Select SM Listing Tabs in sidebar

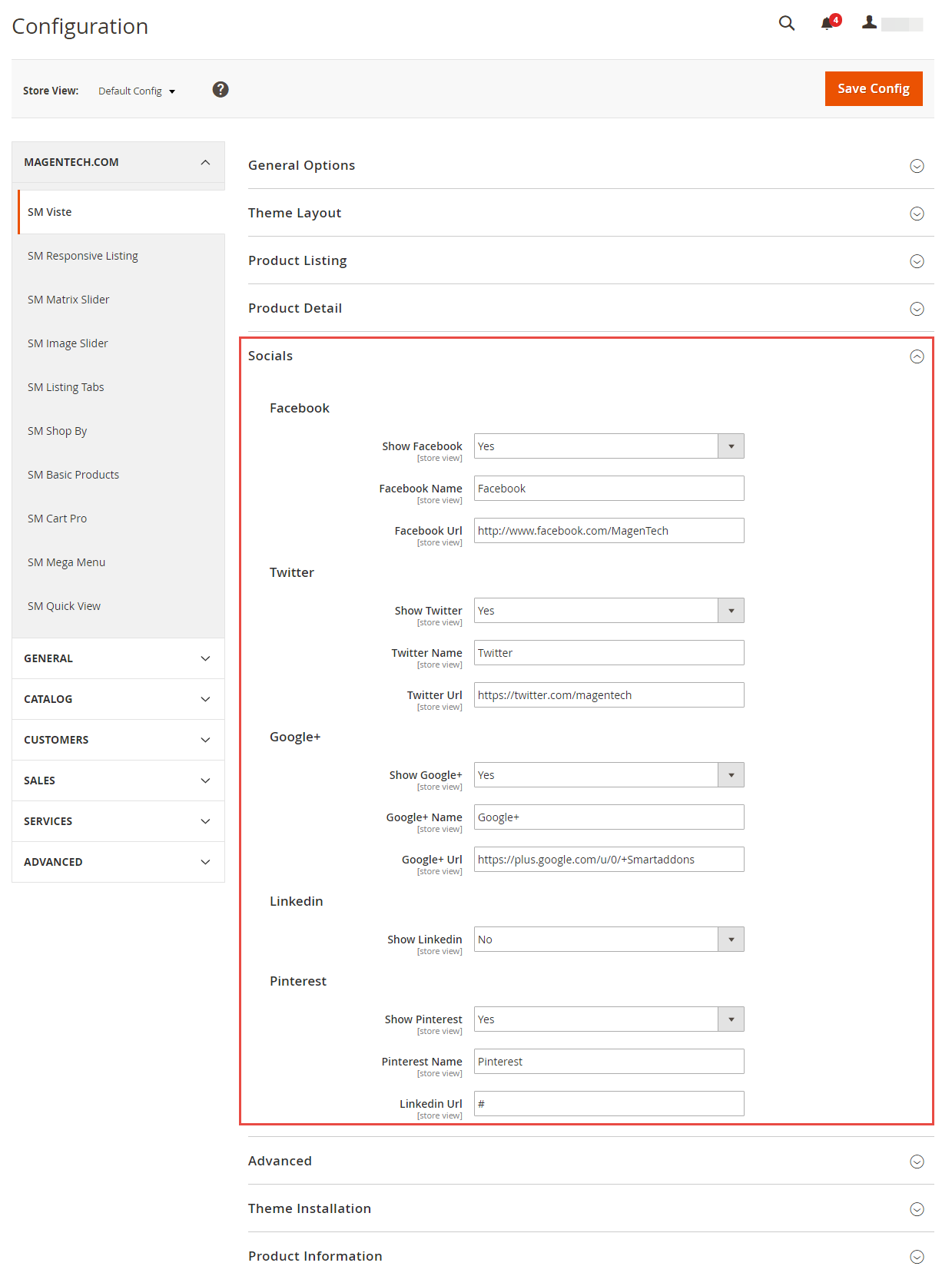pos(66,387)
